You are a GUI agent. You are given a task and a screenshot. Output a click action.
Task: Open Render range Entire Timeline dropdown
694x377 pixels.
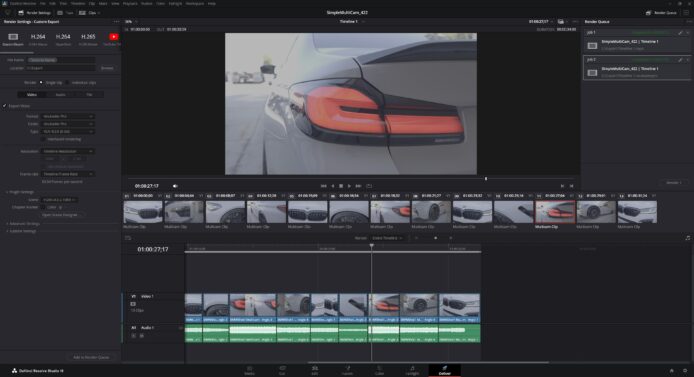[386, 238]
